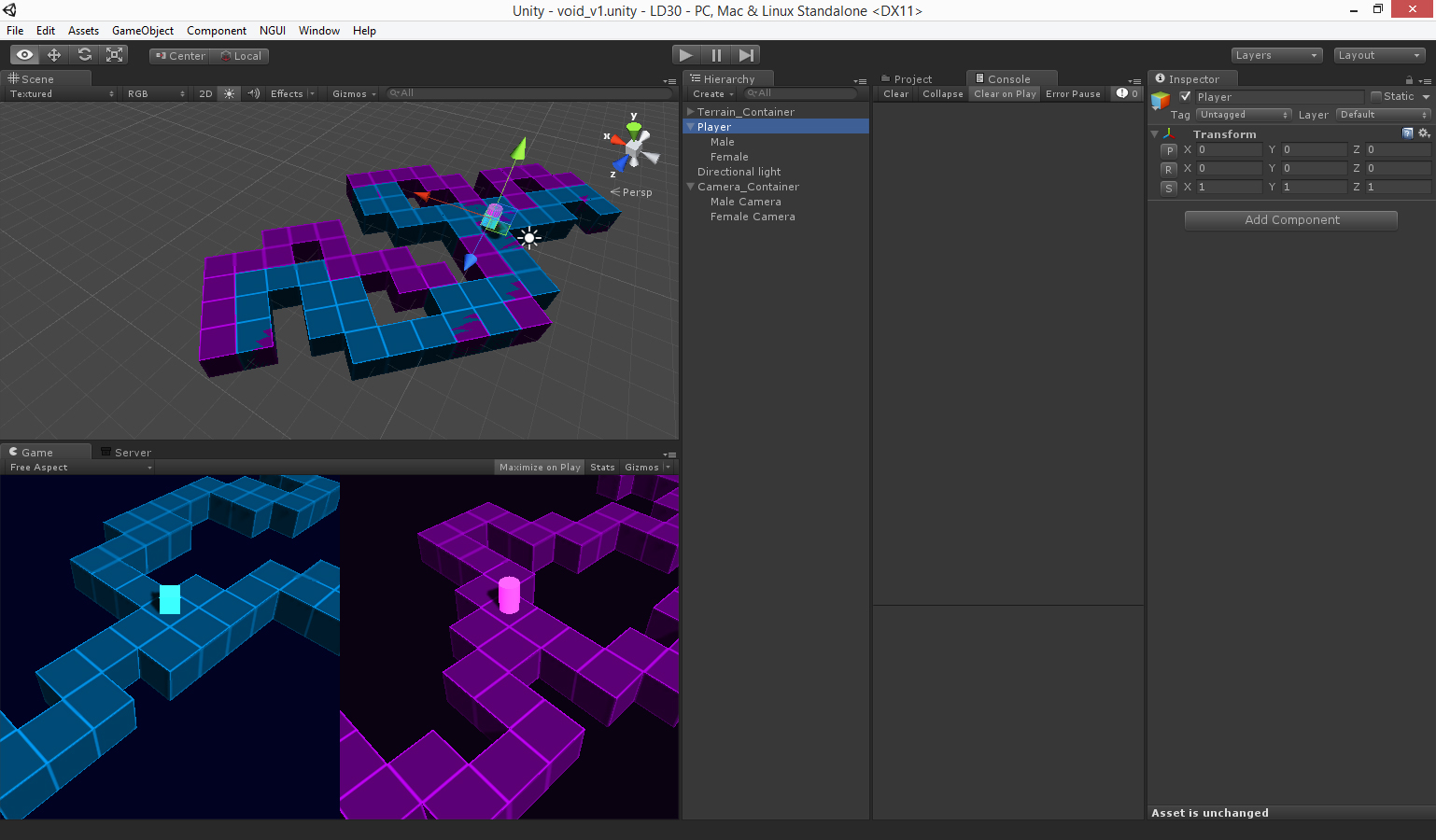This screenshot has width=1436, height=840.
Task: Step one frame forward
Action: pyautogui.click(x=746, y=55)
